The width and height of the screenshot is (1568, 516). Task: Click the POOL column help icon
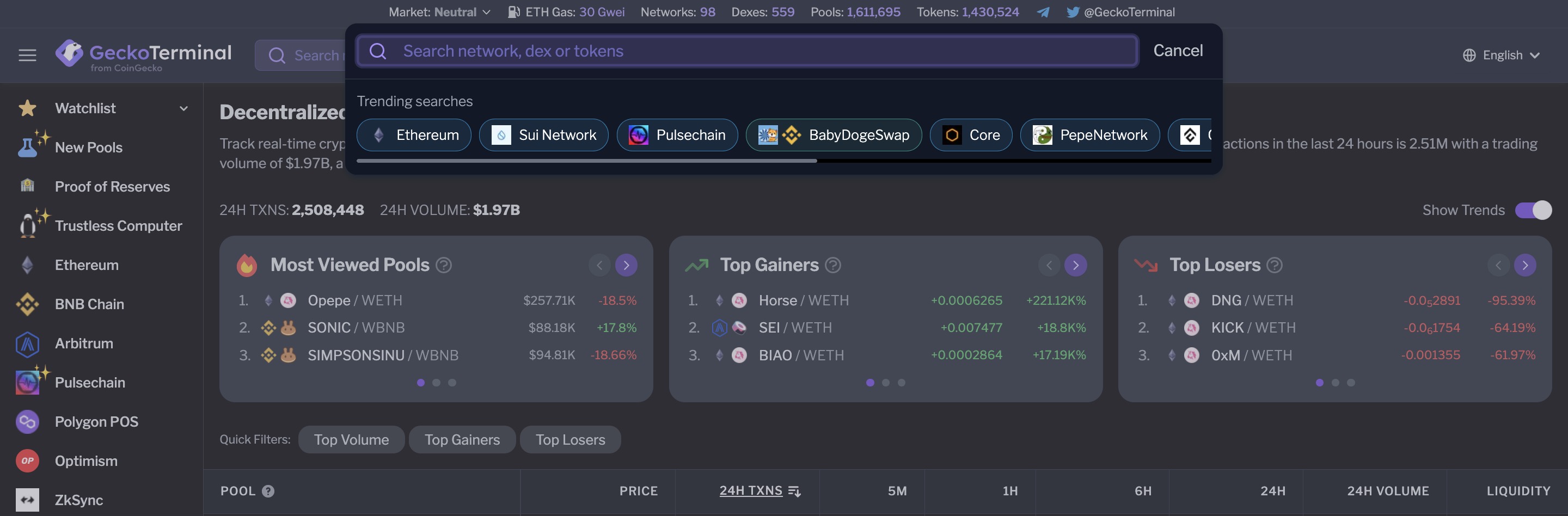(268, 491)
